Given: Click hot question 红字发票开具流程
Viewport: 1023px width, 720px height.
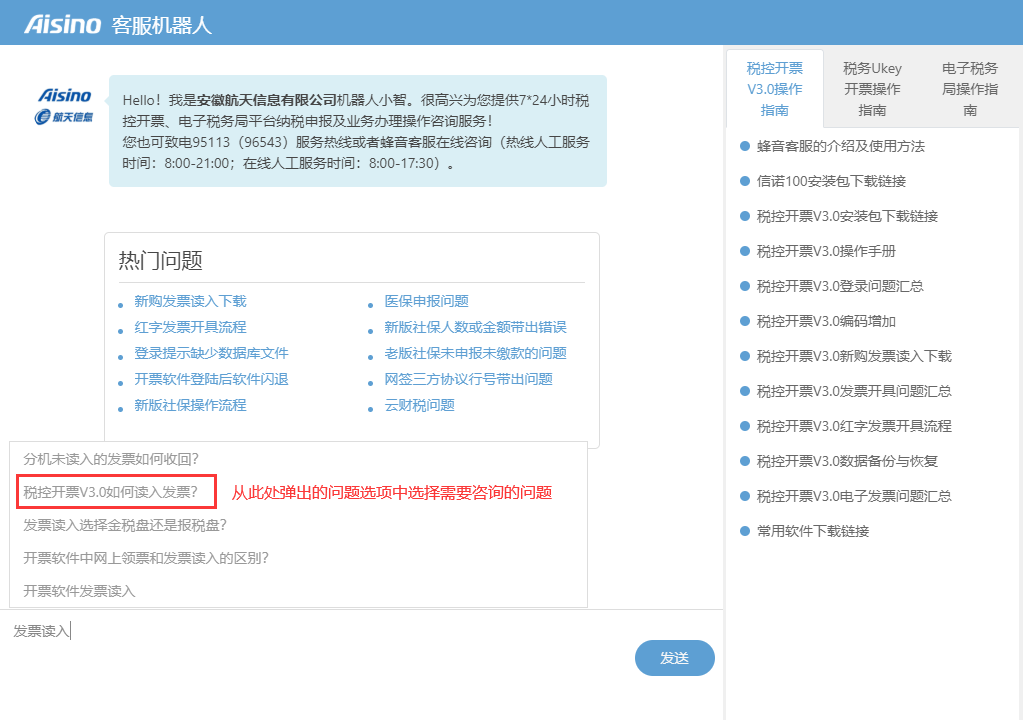Looking at the screenshot, I should [191, 327].
